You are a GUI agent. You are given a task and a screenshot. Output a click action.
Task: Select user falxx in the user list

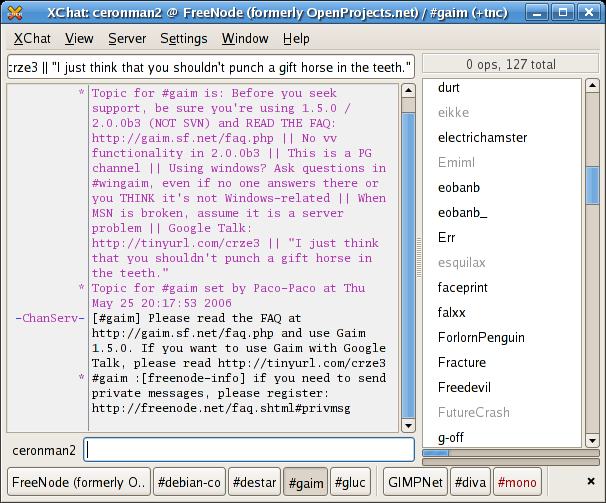pyautogui.click(x=451, y=312)
